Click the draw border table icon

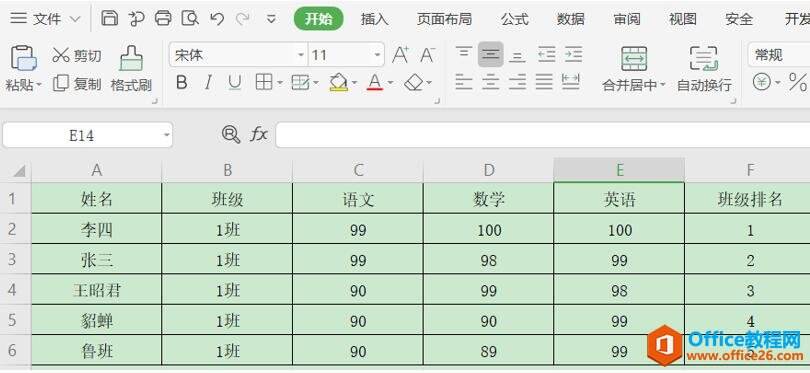301,82
